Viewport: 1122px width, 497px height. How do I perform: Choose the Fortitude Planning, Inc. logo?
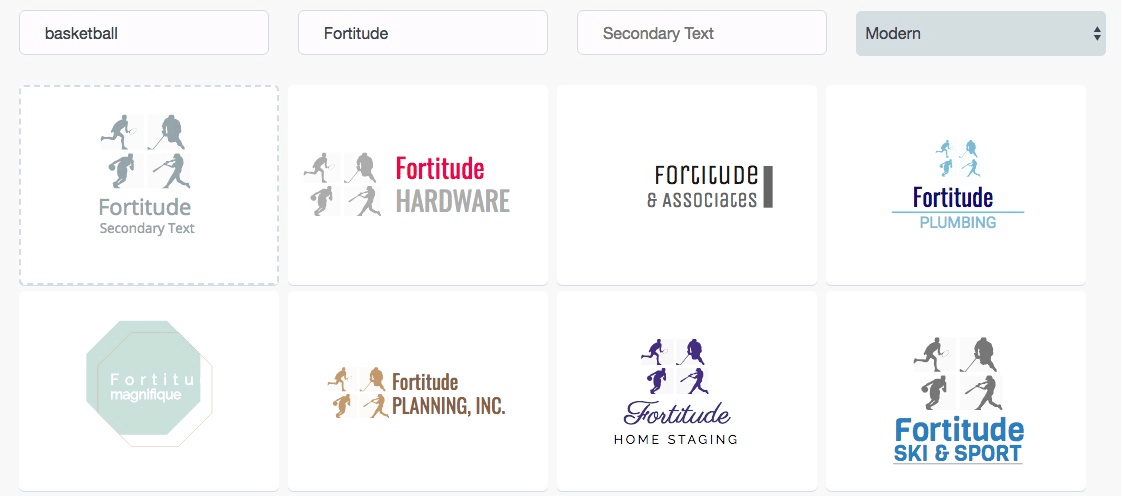[x=418, y=390]
